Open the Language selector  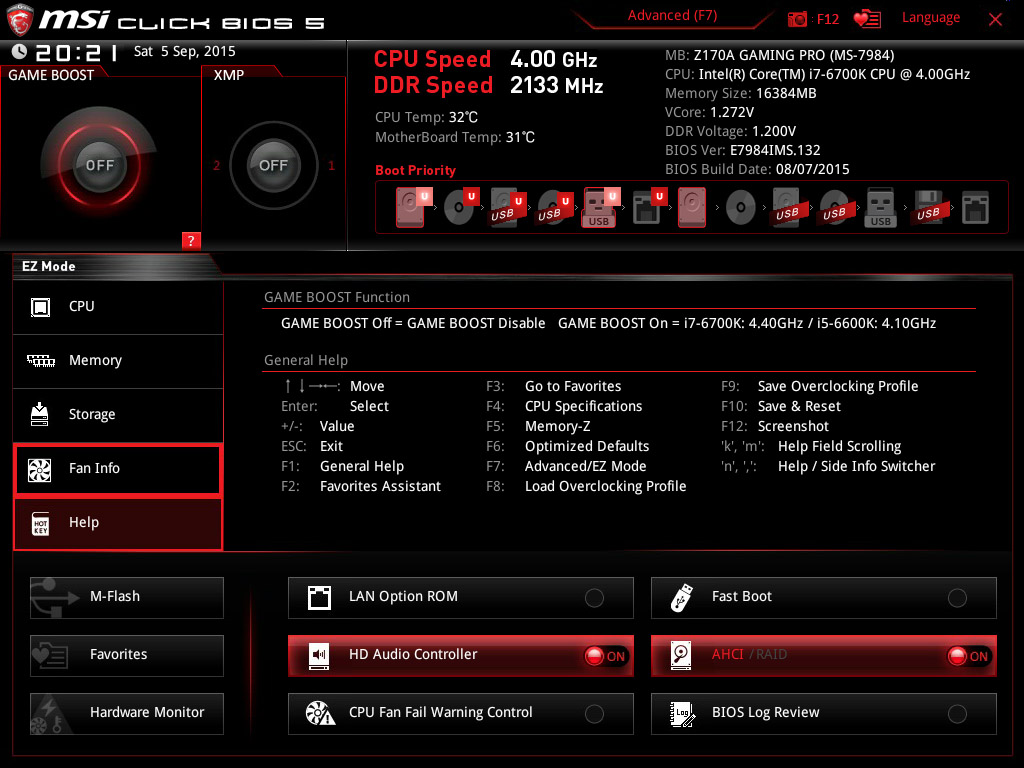click(x=931, y=18)
